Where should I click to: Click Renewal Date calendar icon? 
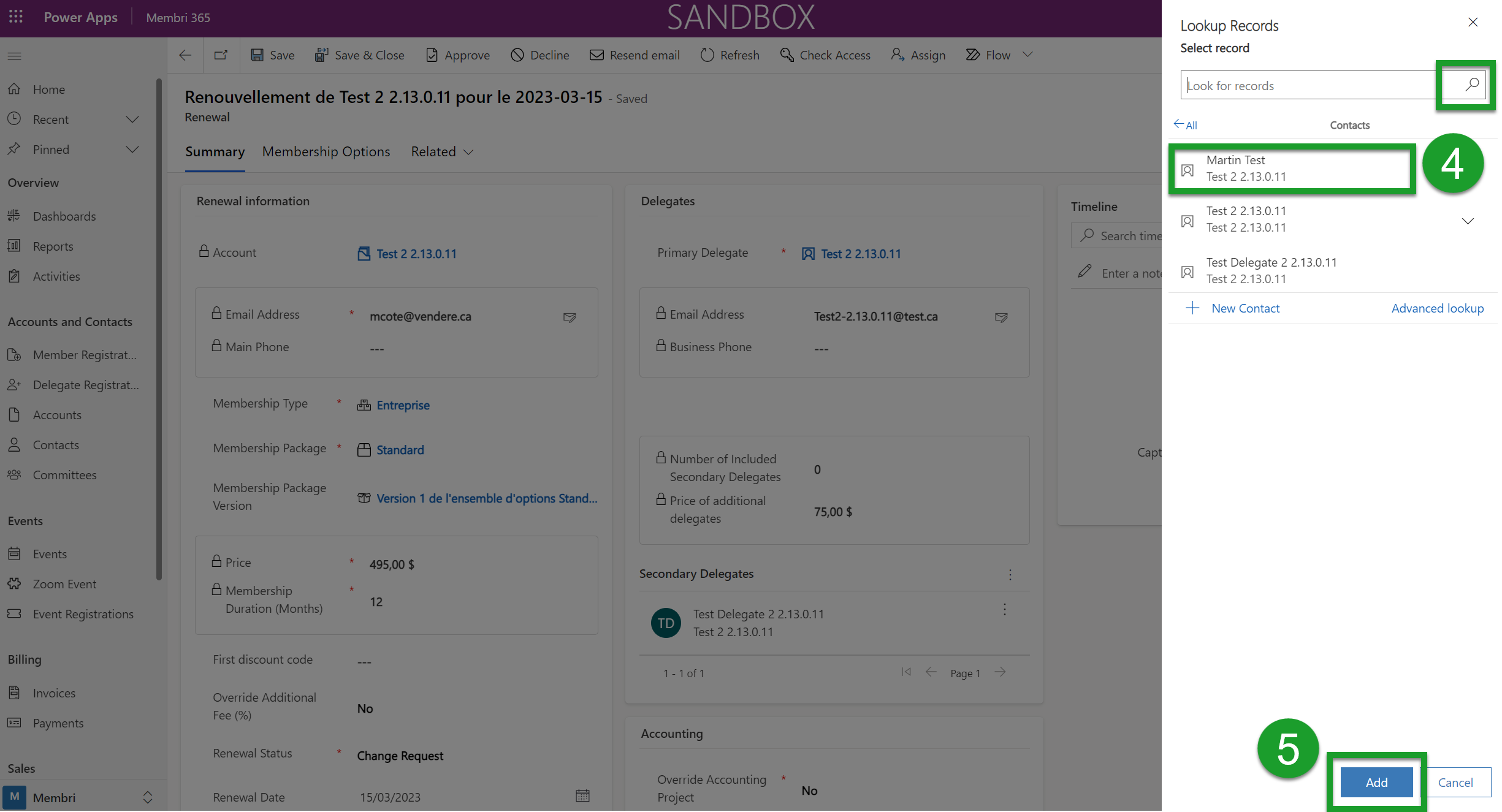point(582,796)
